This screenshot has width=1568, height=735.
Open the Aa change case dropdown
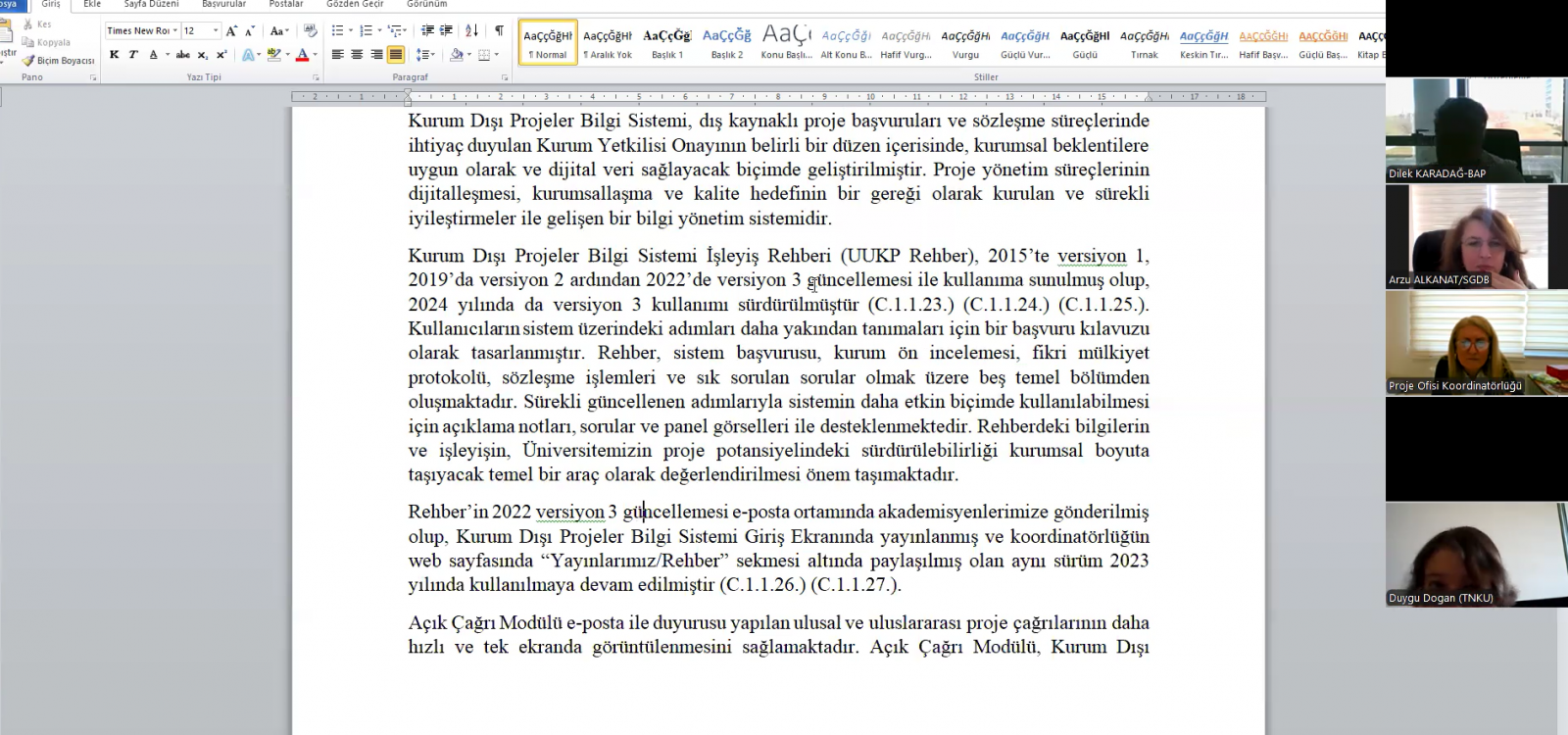279,31
